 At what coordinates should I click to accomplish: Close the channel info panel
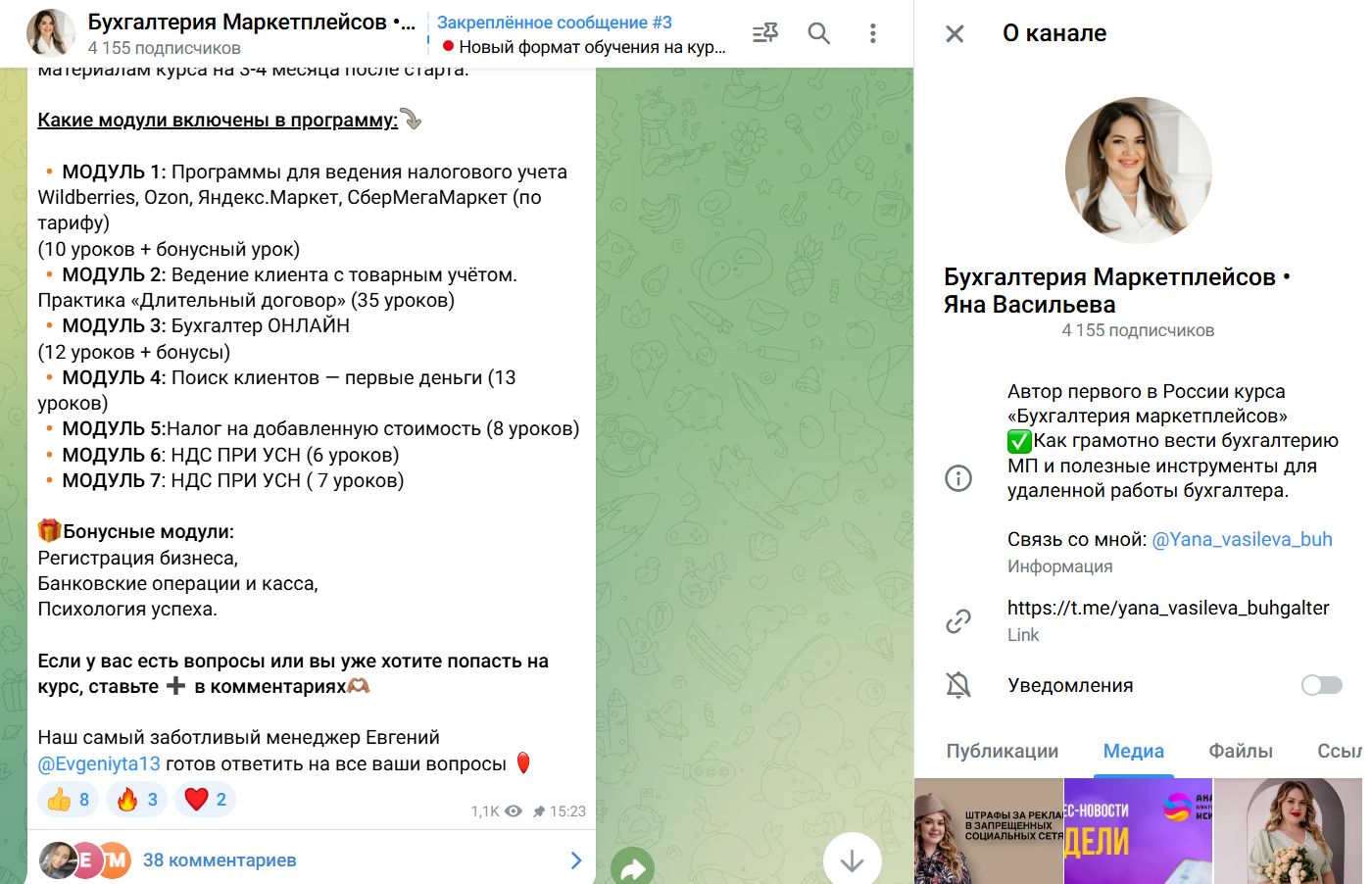click(x=955, y=34)
